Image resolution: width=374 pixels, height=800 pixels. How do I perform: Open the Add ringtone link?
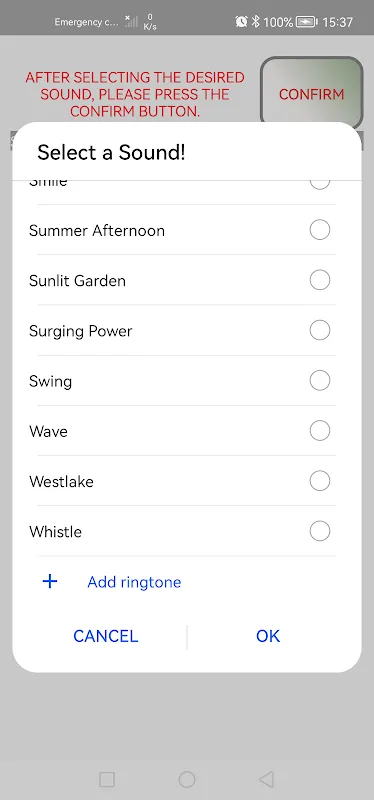click(134, 582)
